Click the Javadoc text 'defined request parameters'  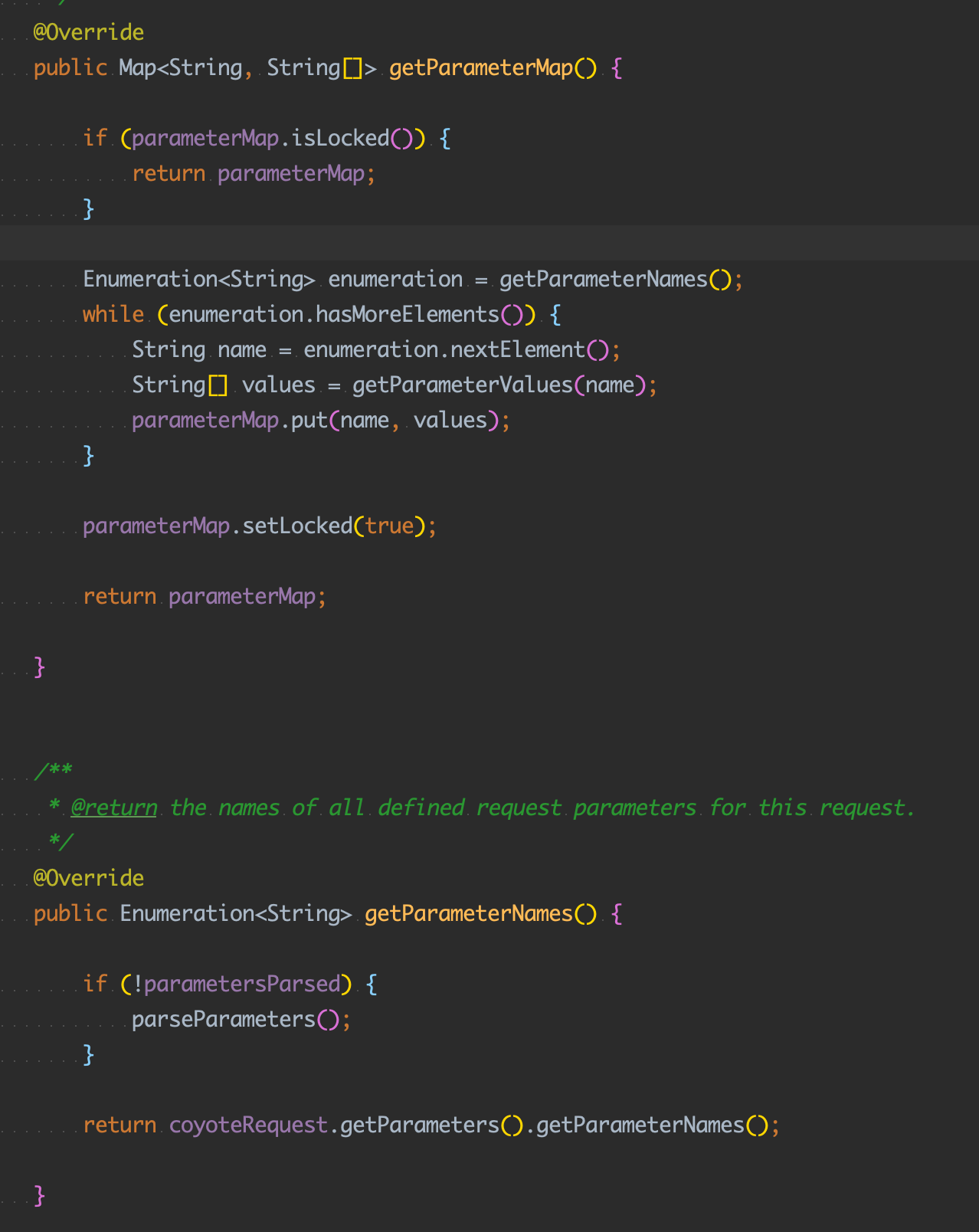click(x=537, y=808)
